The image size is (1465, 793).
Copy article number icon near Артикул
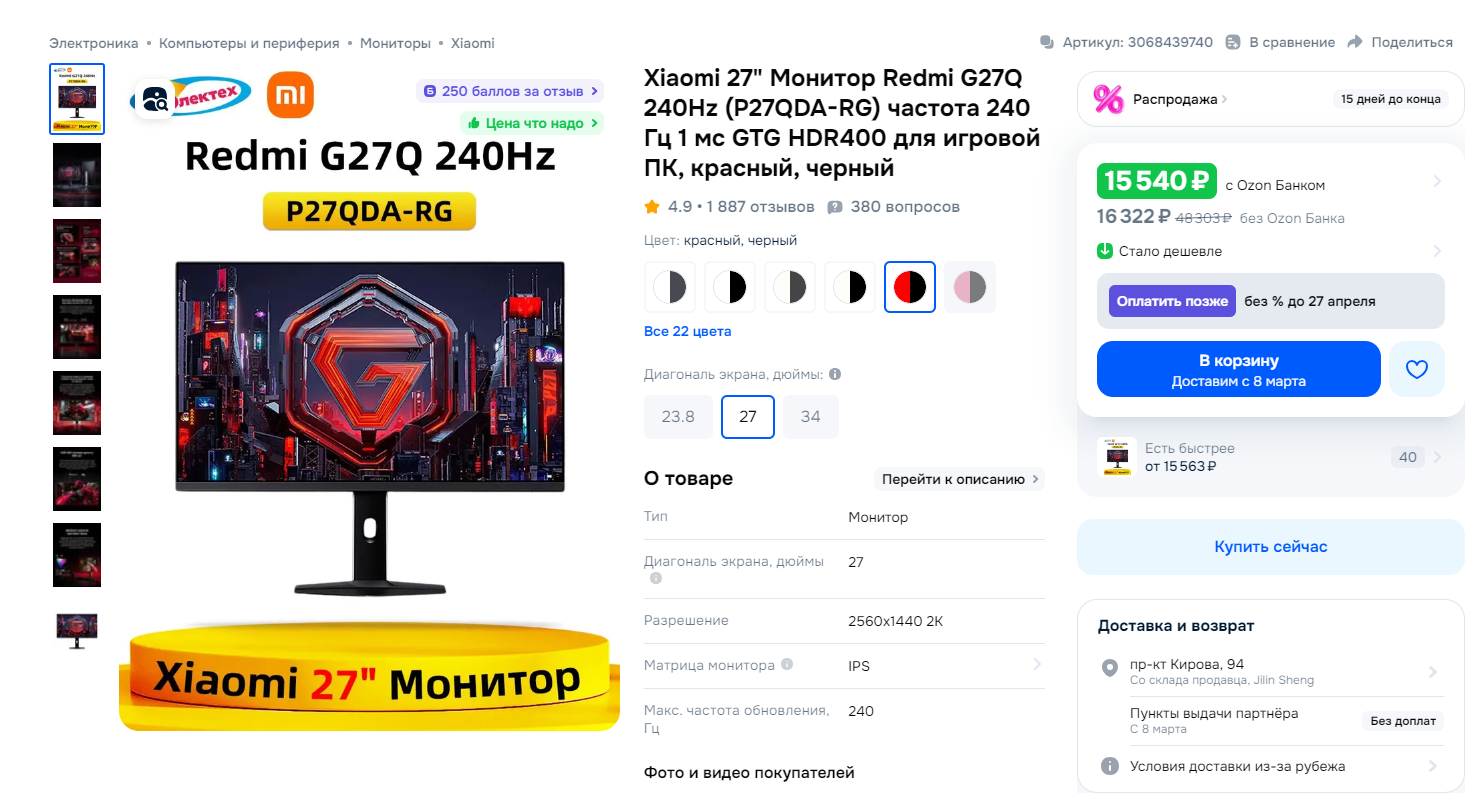coord(1047,42)
